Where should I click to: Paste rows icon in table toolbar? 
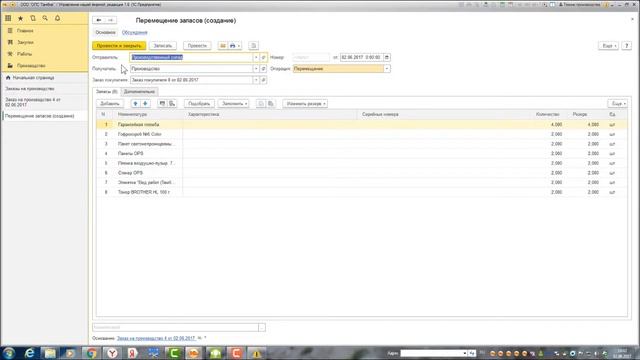click(x=271, y=104)
